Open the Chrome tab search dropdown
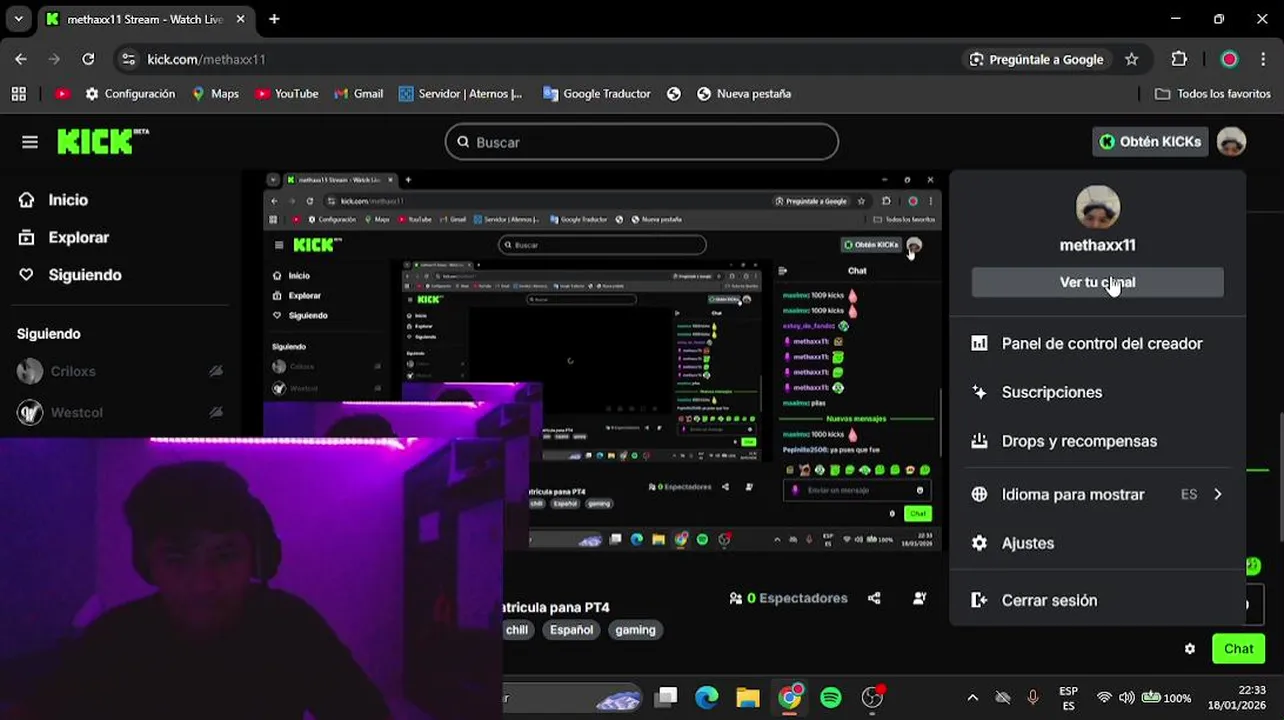 (x=18, y=19)
